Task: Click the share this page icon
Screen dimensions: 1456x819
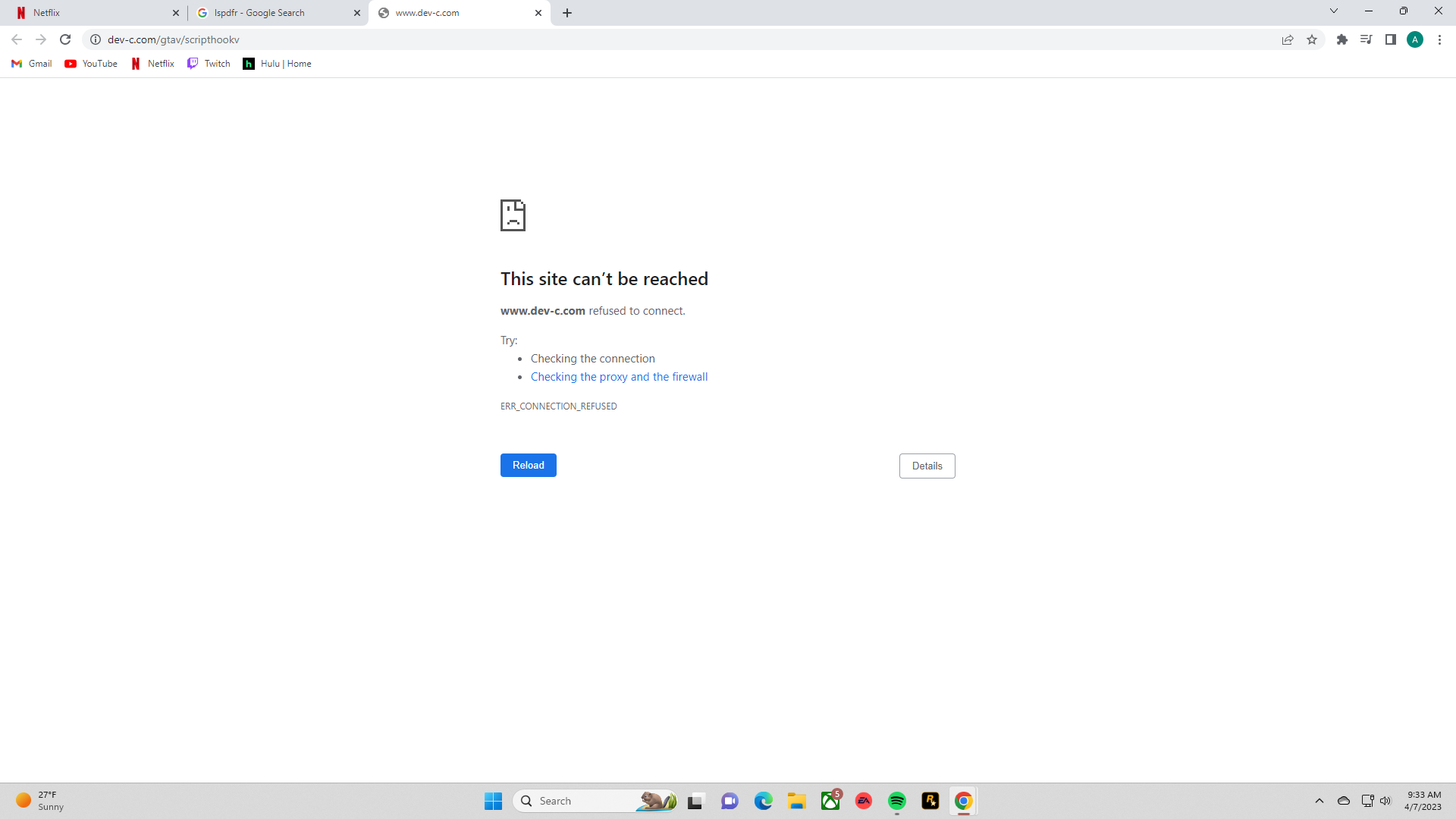Action: click(1288, 39)
